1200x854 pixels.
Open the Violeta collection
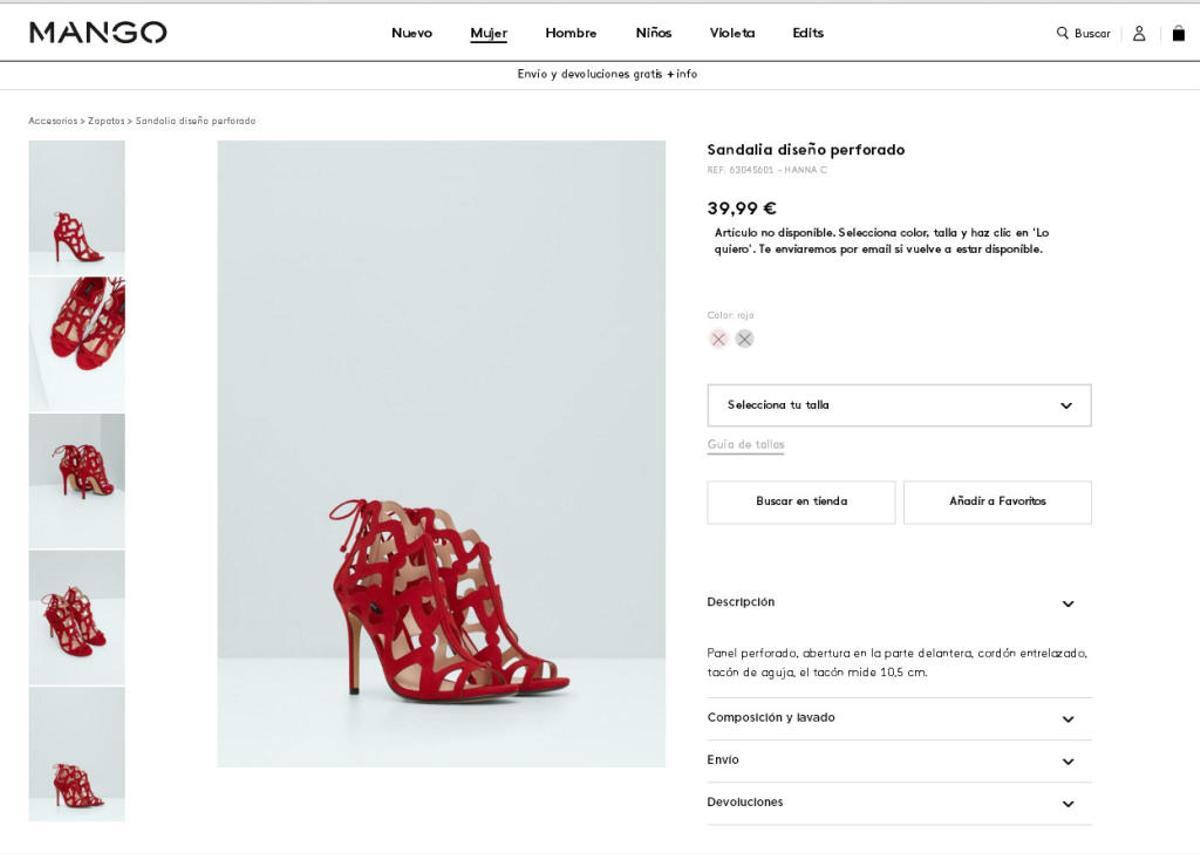[732, 33]
